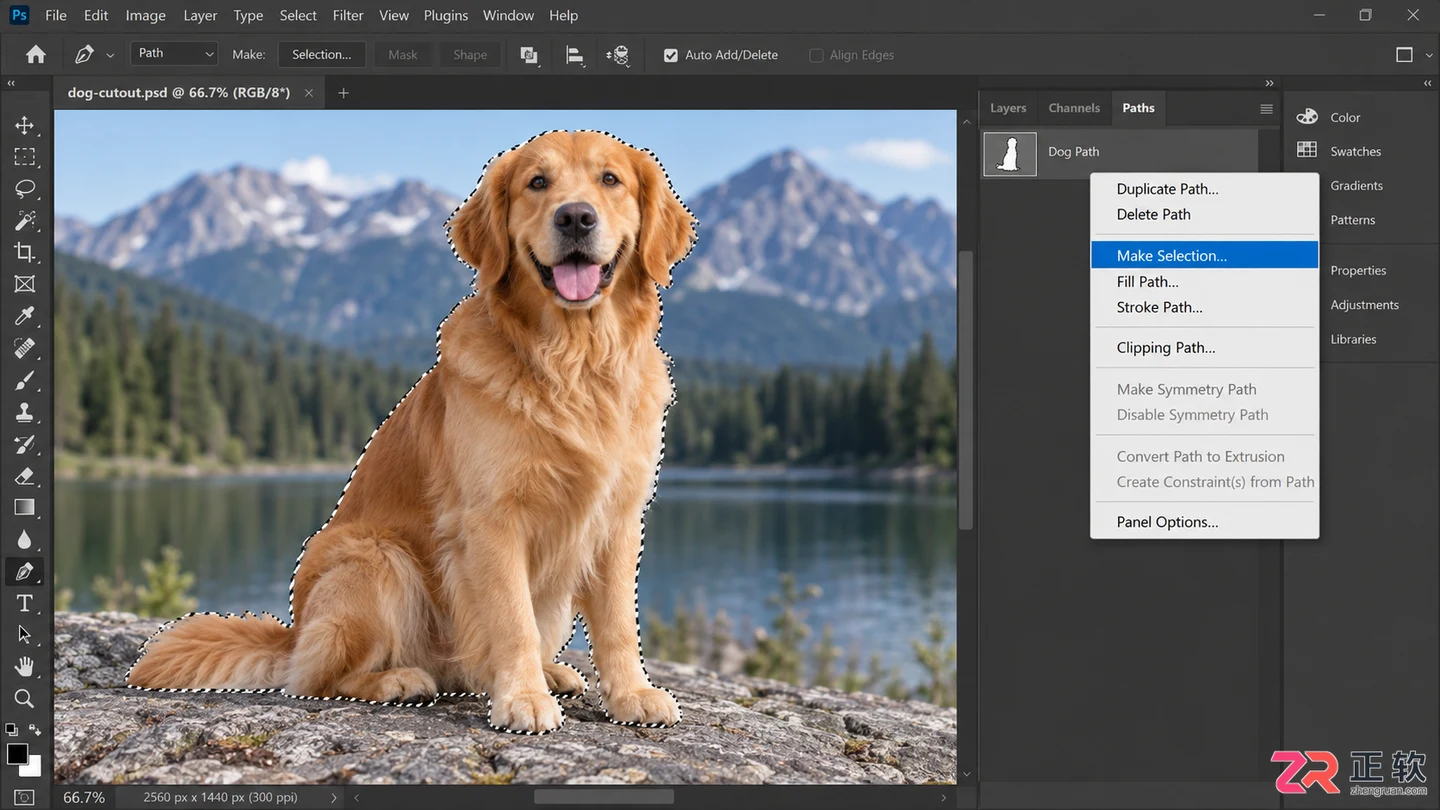Activate the Zoom tool
The image size is (1440, 810).
(24, 698)
